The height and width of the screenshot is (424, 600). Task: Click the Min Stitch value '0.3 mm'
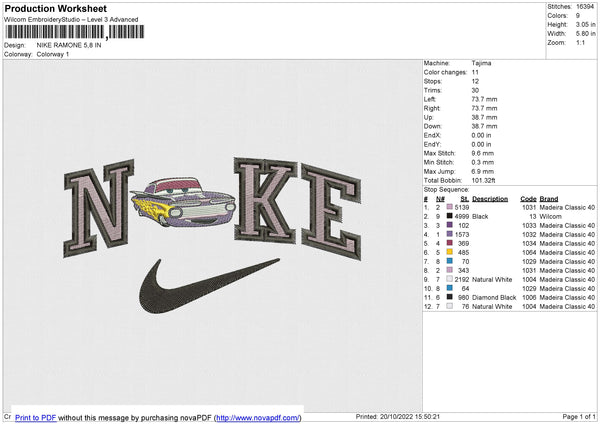click(x=483, y=162)
